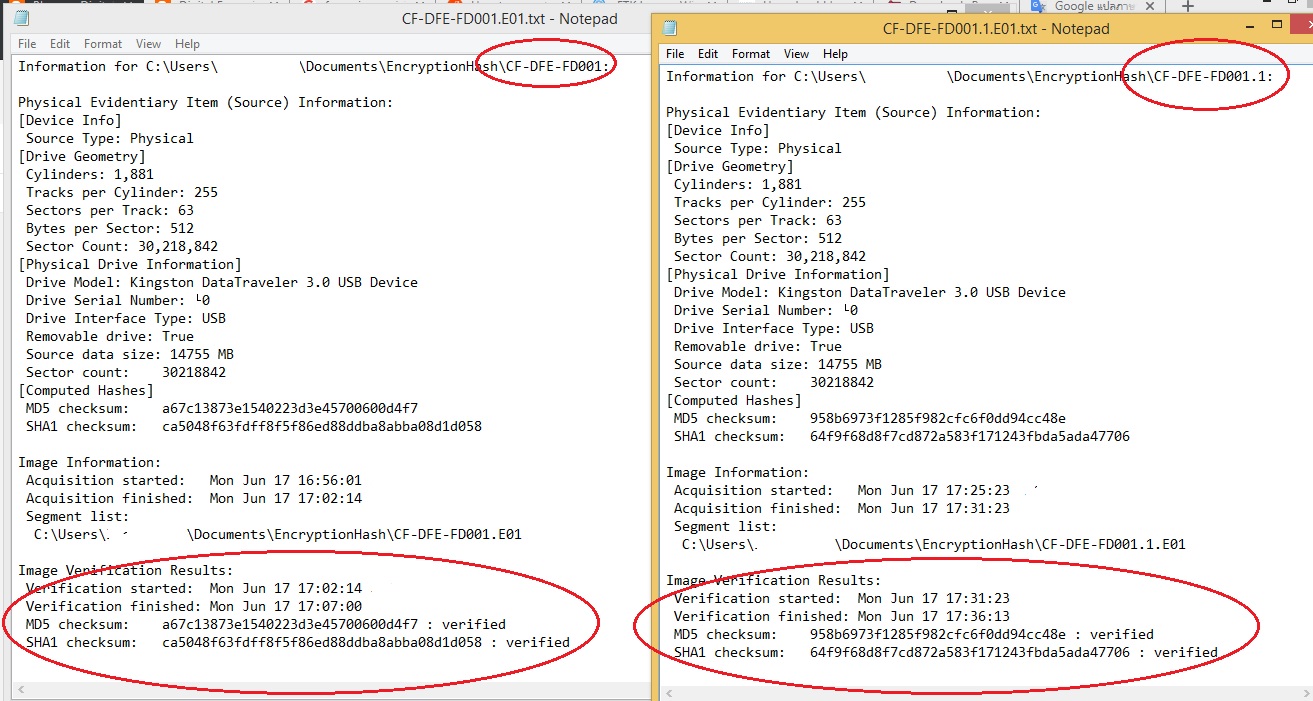
Task: Click the title bar text CF-DFE-FD001.1.E01.txt - Notepad
Action: (x=996, y=29)
